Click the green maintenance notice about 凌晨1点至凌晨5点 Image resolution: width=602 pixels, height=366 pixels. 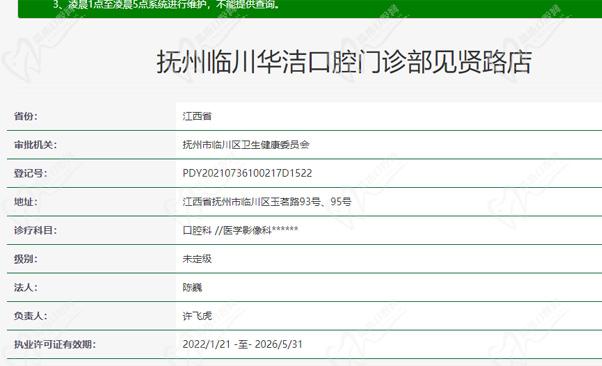coord(166,5)
